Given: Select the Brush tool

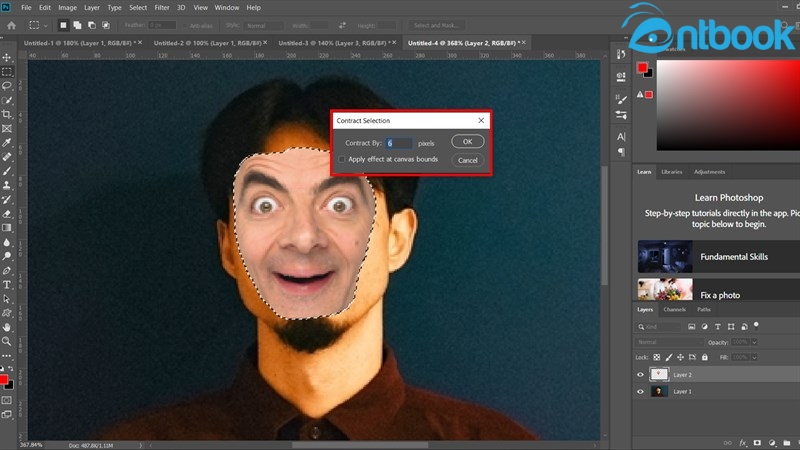Looking at the screenshot, I should (x=7, y=171).
